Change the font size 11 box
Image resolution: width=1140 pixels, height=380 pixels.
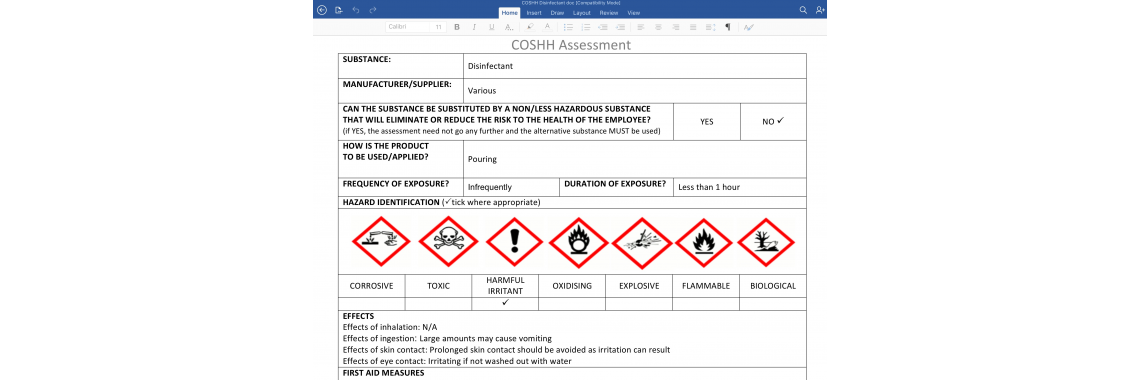click(x=438, y=27)
